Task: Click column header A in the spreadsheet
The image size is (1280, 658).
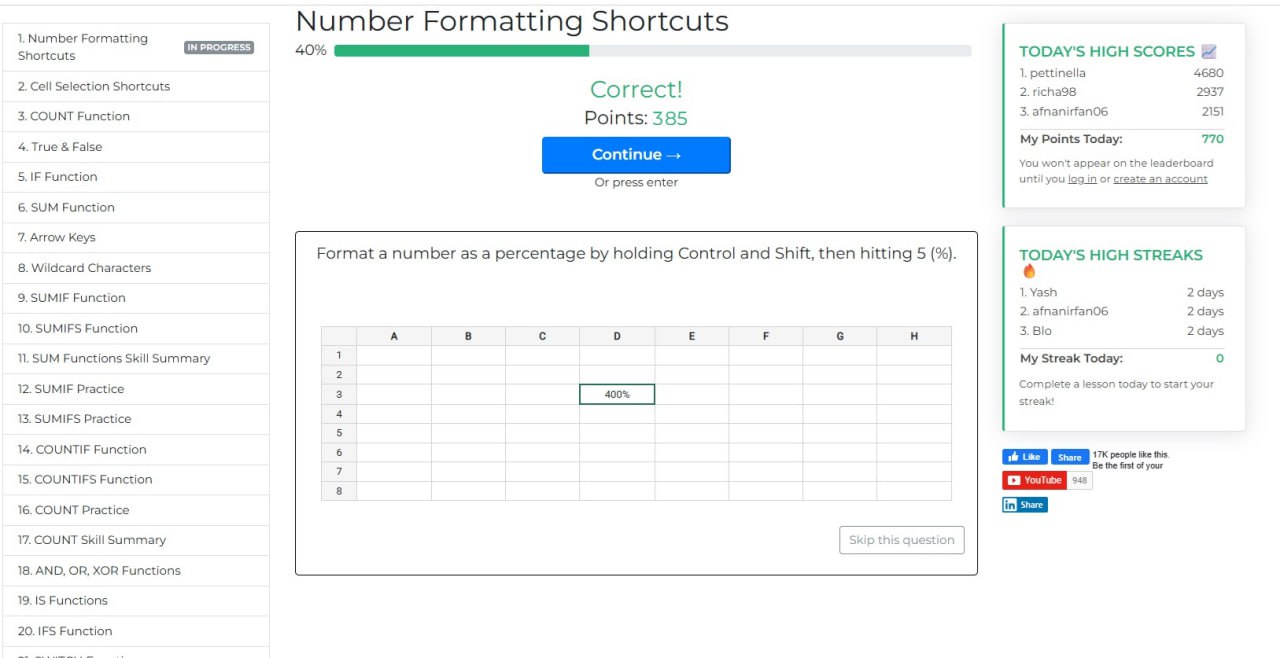Action: point(394,336)
